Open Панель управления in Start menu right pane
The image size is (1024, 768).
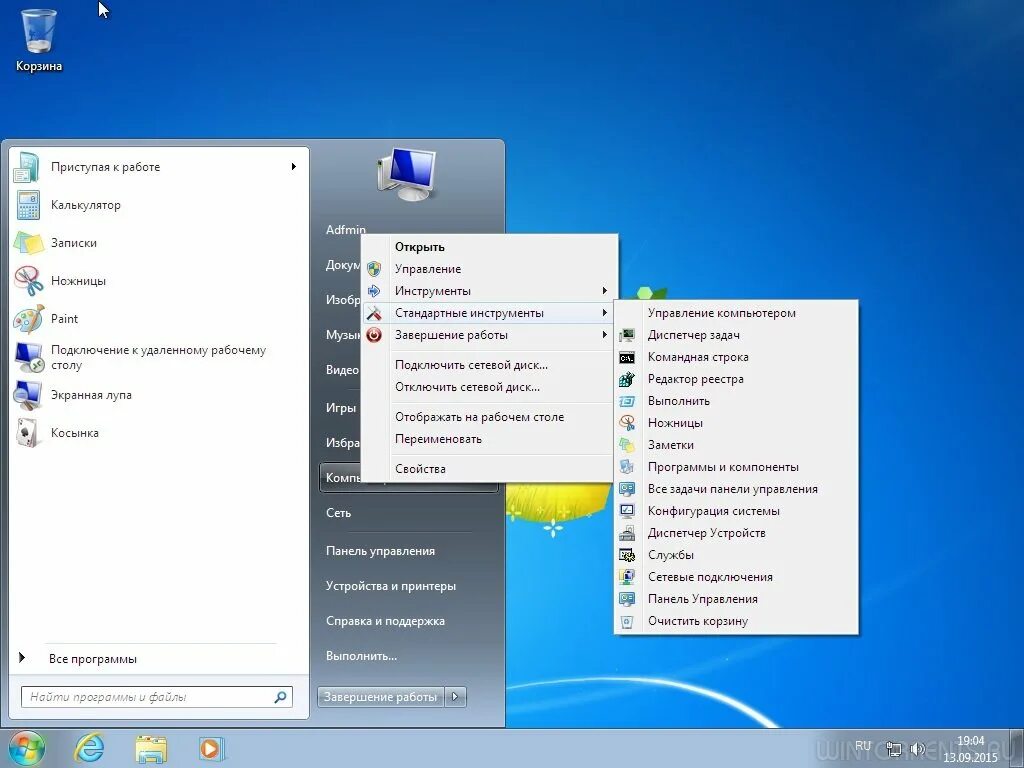click(x=380, y=551)
